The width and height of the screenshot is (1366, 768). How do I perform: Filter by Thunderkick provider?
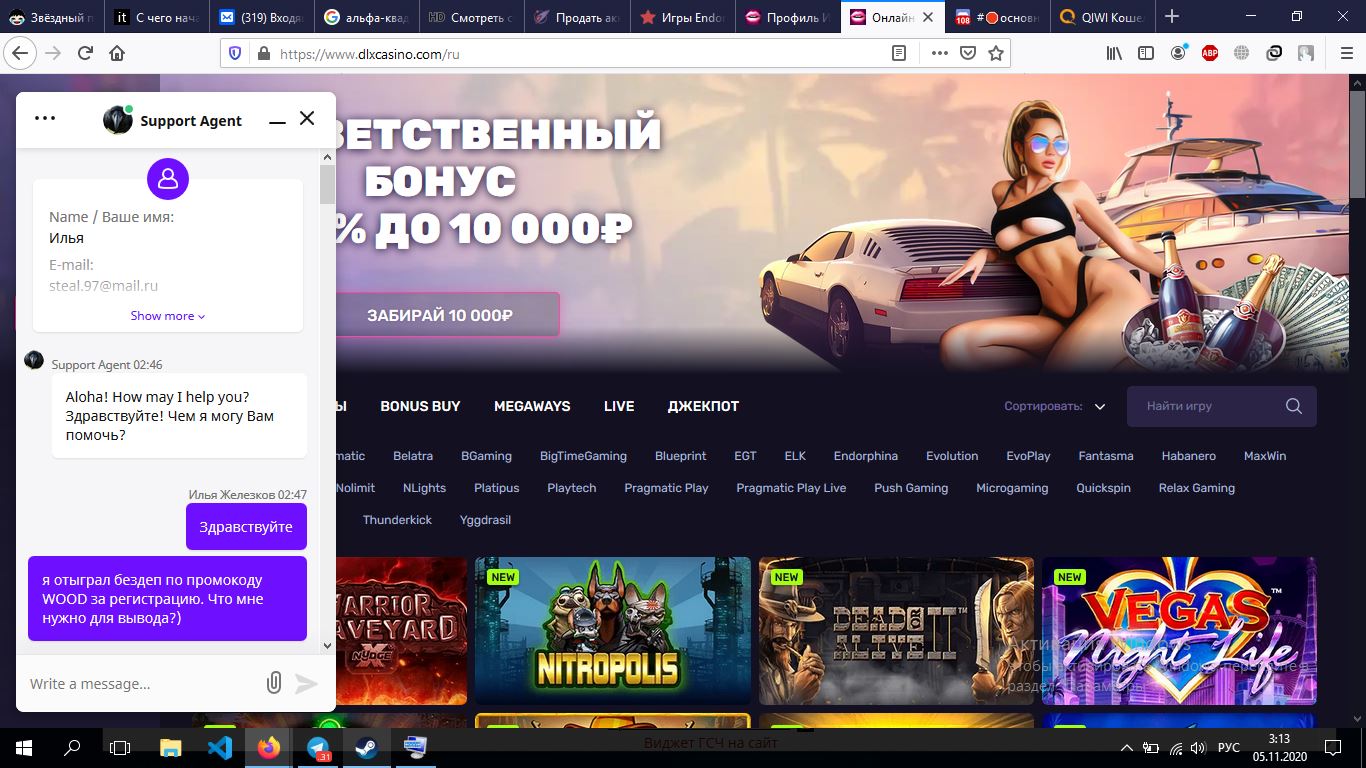point(397,520)
